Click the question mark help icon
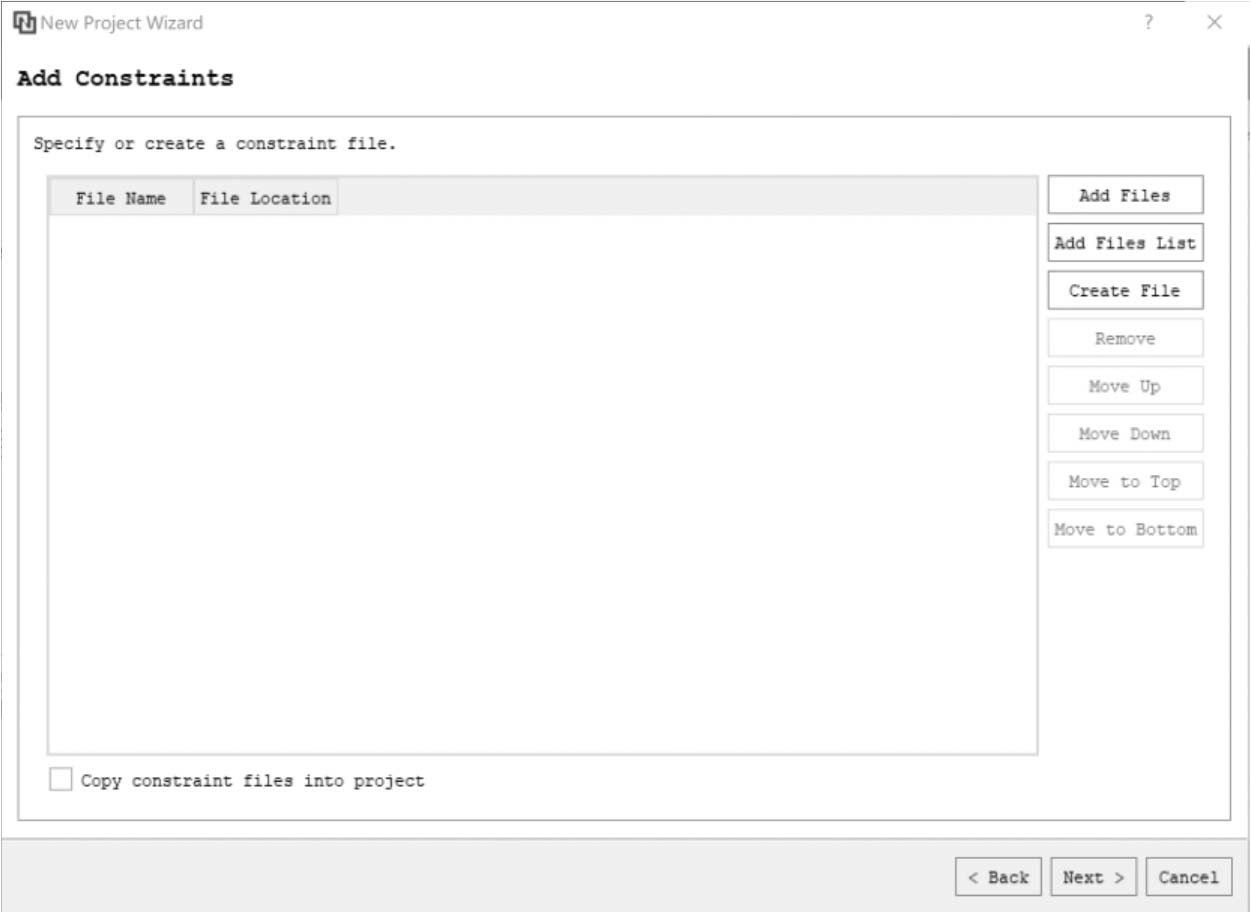 [x=1149, y=22]
